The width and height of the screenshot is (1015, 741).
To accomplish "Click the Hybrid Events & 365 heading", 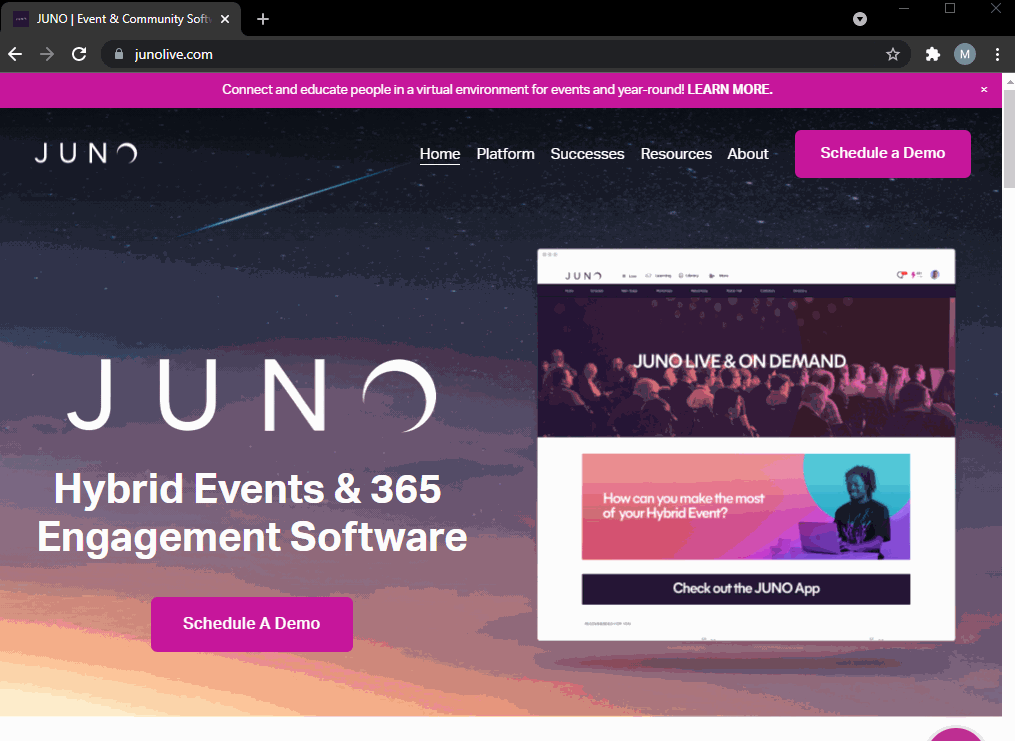I will point(252,513).
